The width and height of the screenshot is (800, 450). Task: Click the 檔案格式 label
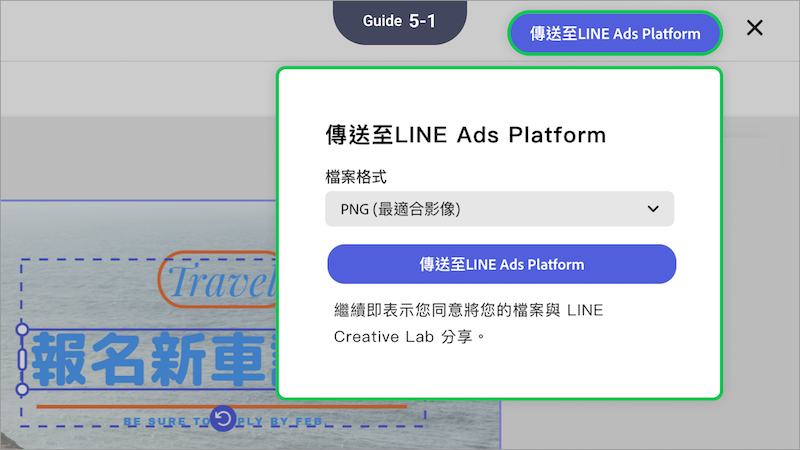point(356,177)
